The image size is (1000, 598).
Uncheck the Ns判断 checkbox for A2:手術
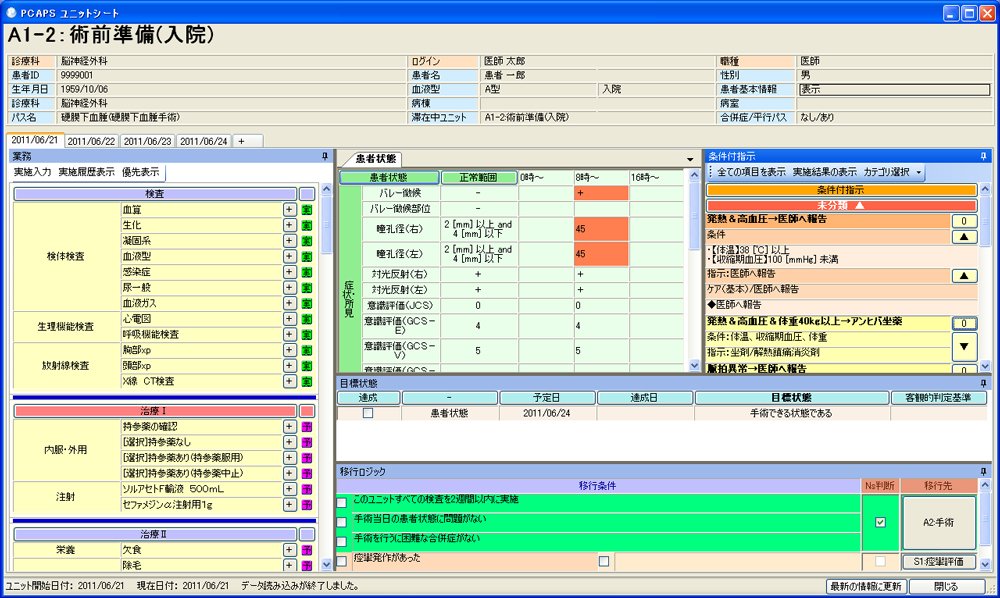(880, 522)
